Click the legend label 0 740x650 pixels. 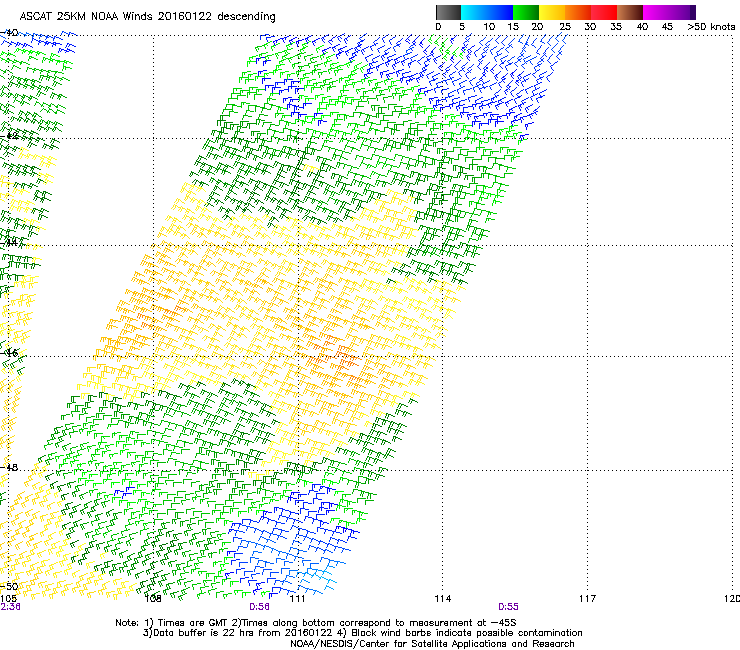pyautogui.click(x=438, y=27)
